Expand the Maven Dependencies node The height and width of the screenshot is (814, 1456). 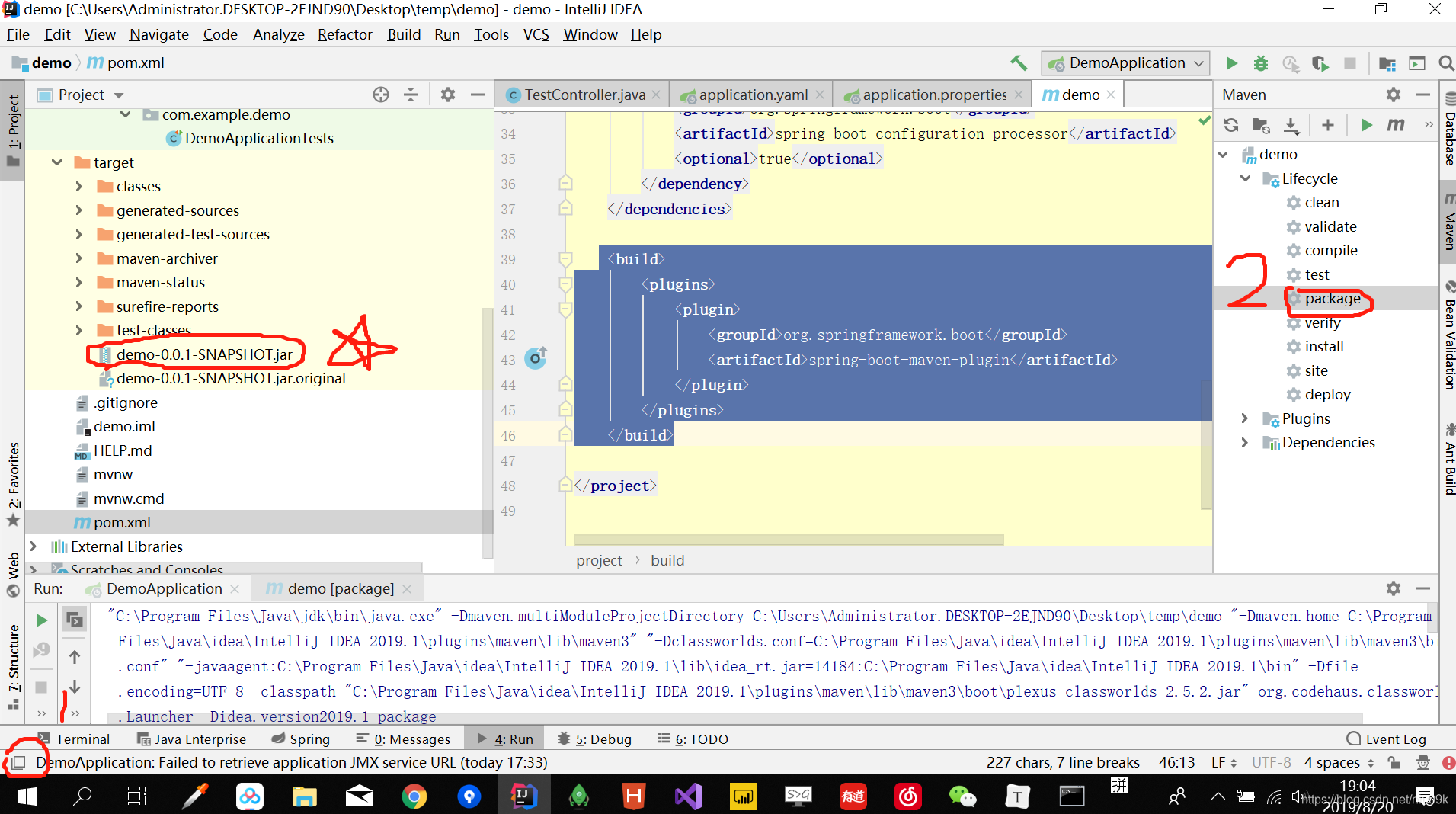[x=1246, y=442]
